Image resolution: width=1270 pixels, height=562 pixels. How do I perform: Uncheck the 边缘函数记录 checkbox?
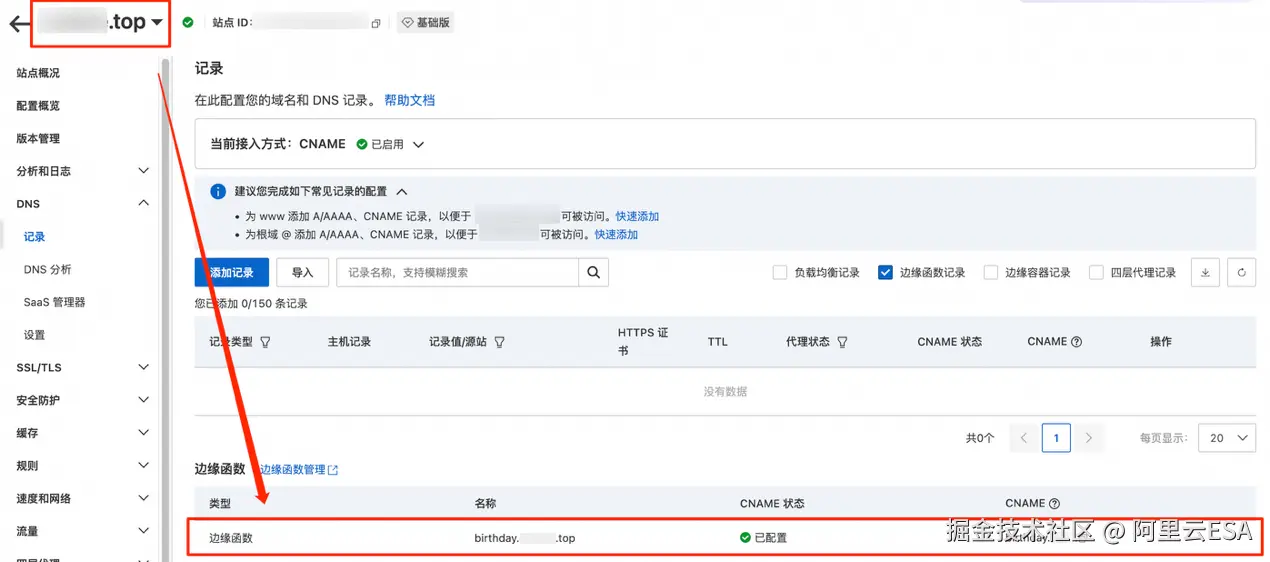(x=885, y=273)
